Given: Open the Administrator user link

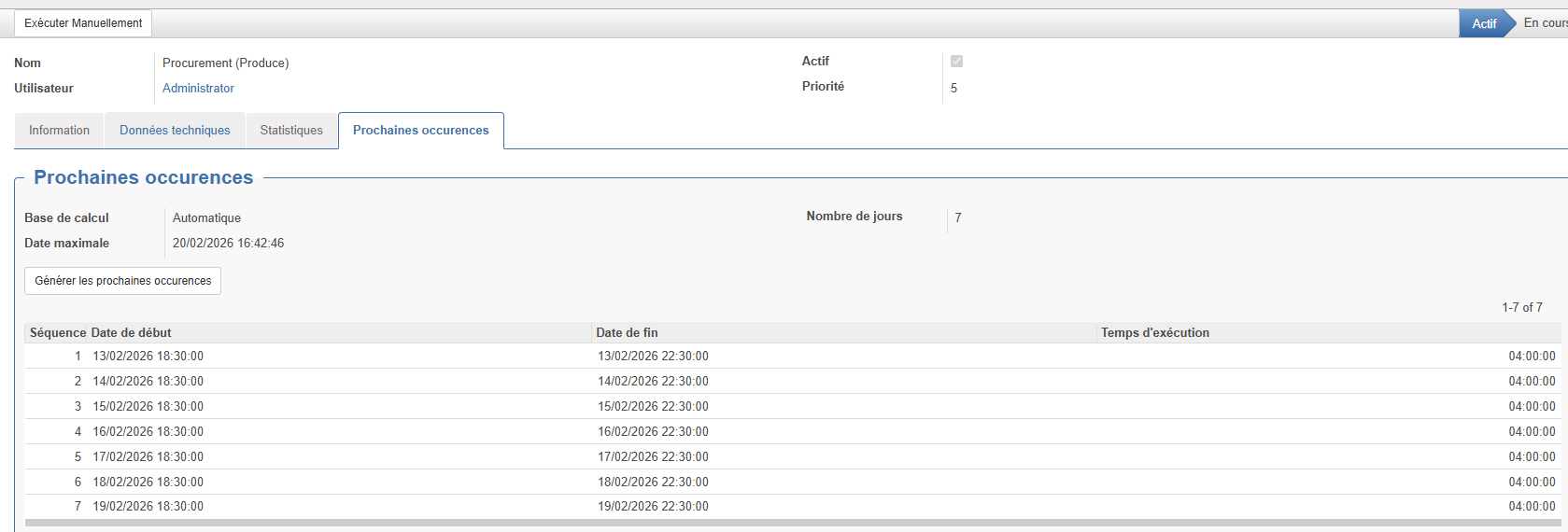Looking at the screenshot, I should click(198, 89).
